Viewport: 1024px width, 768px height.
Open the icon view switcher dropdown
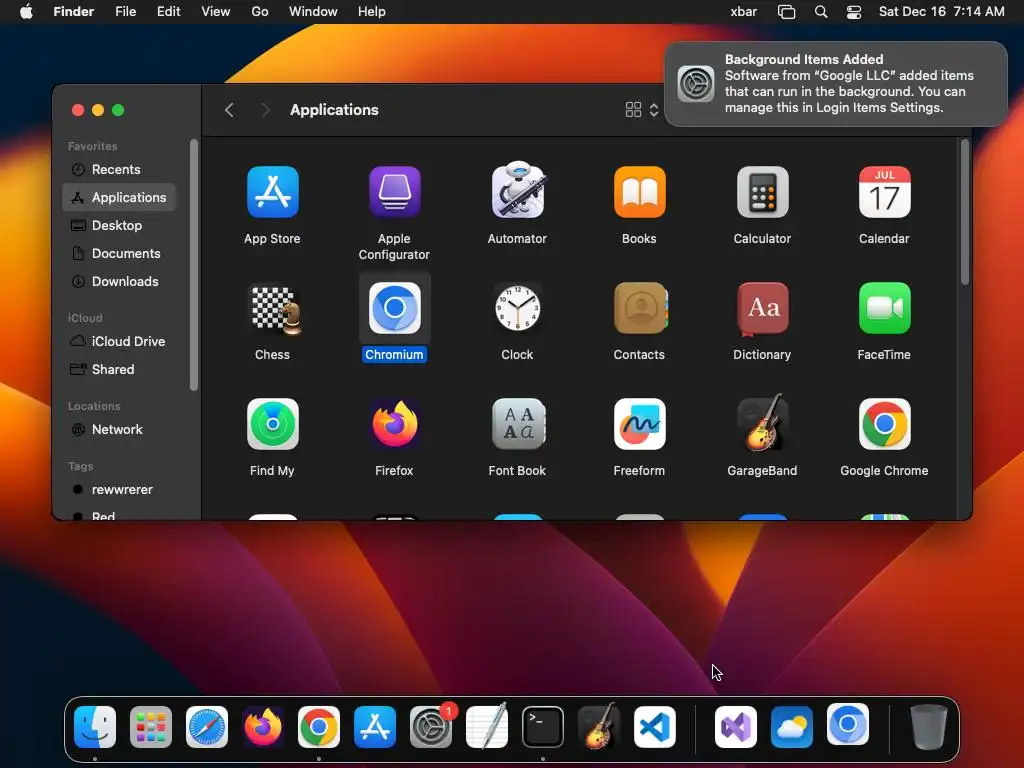pyautogui.click(x=642, y=110)
